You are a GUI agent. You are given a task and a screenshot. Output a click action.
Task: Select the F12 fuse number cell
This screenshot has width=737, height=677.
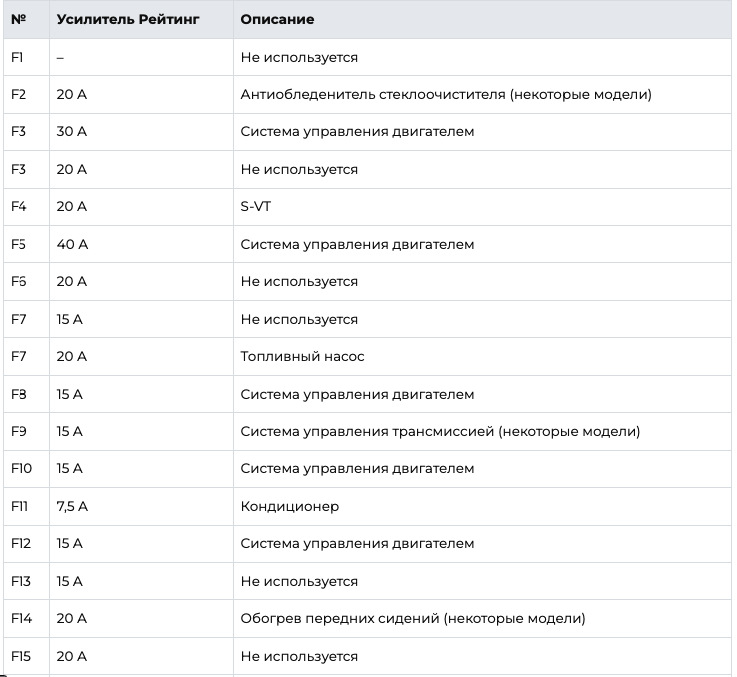coord(21,543)
